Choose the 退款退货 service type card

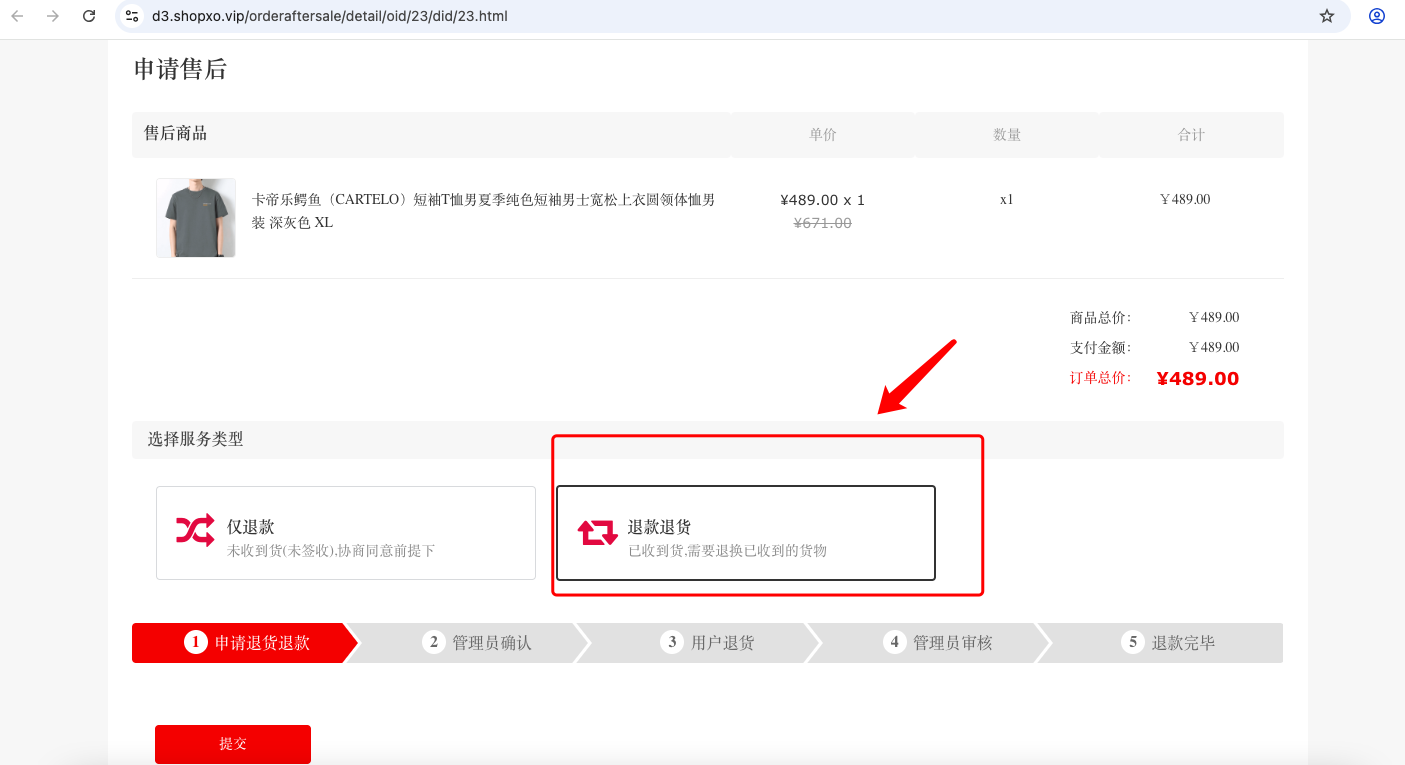click(x=746, y=533)
